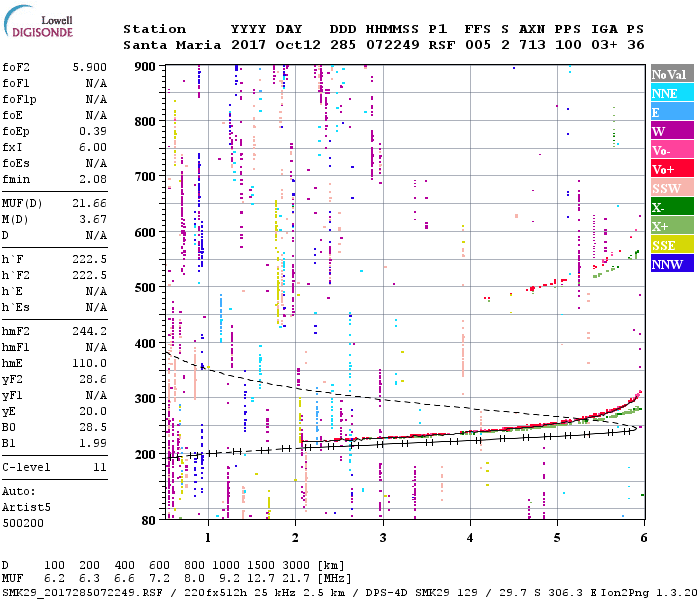Select the E blue legend swatch
Screen dimensions: 700x600
point(672,112)
